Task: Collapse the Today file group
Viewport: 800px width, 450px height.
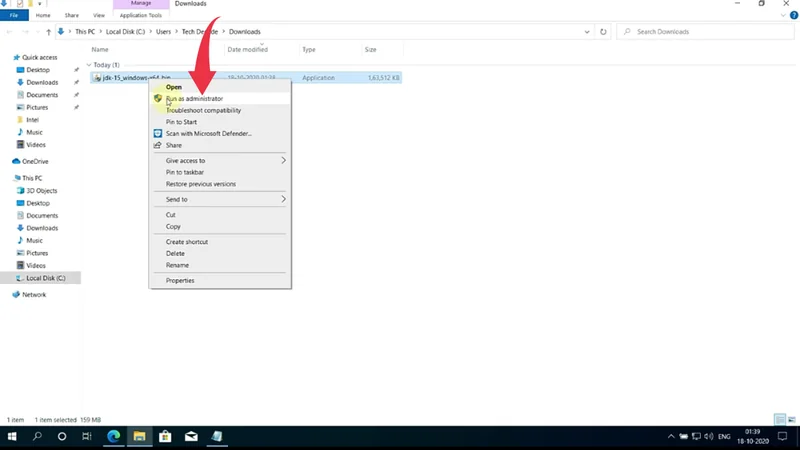Action: point(88,65)
